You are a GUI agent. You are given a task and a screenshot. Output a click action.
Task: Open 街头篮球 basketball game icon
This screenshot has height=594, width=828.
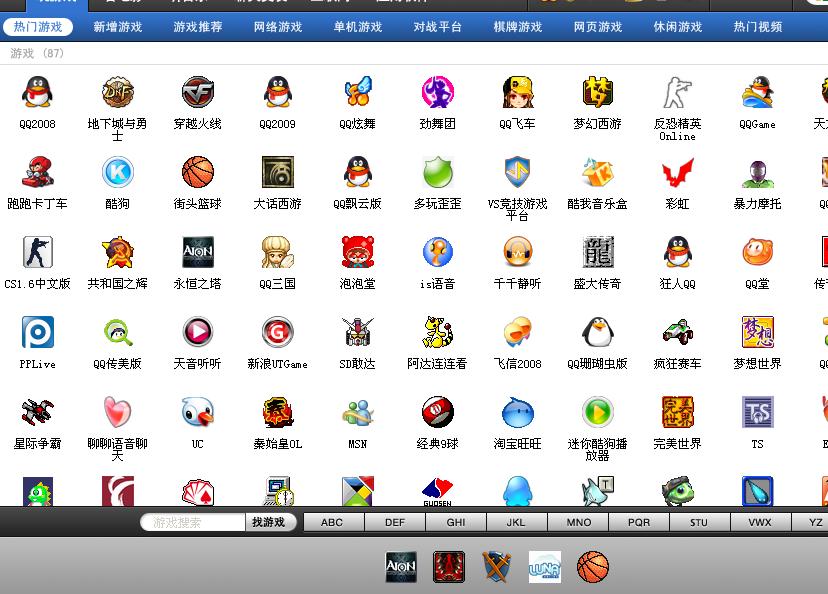(x=197, y=173)
